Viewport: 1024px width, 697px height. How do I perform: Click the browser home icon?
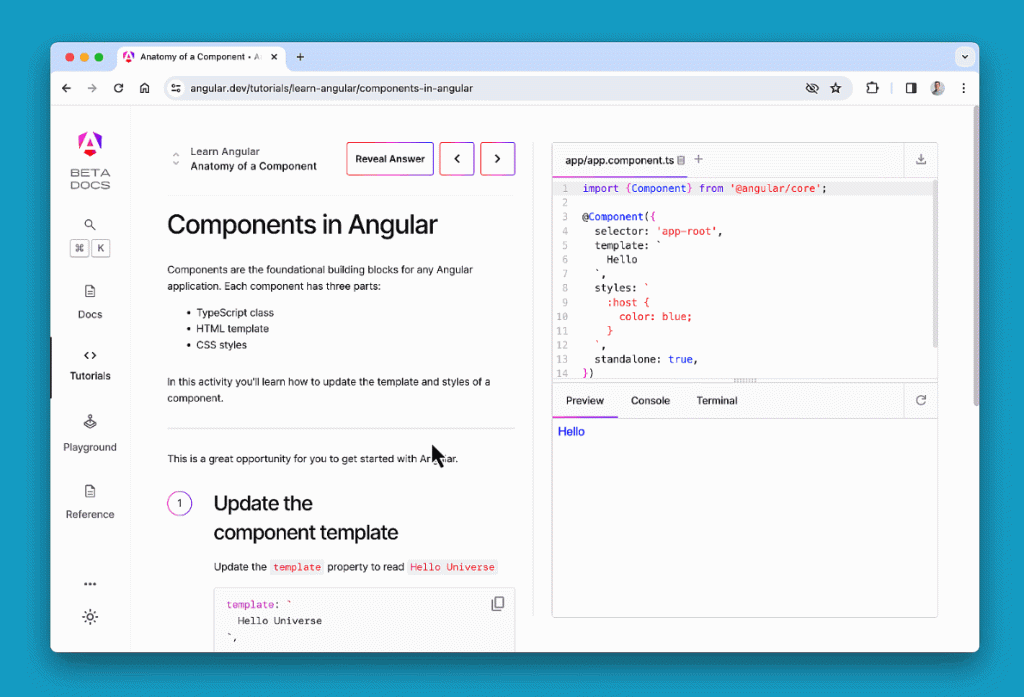point(144,88)
